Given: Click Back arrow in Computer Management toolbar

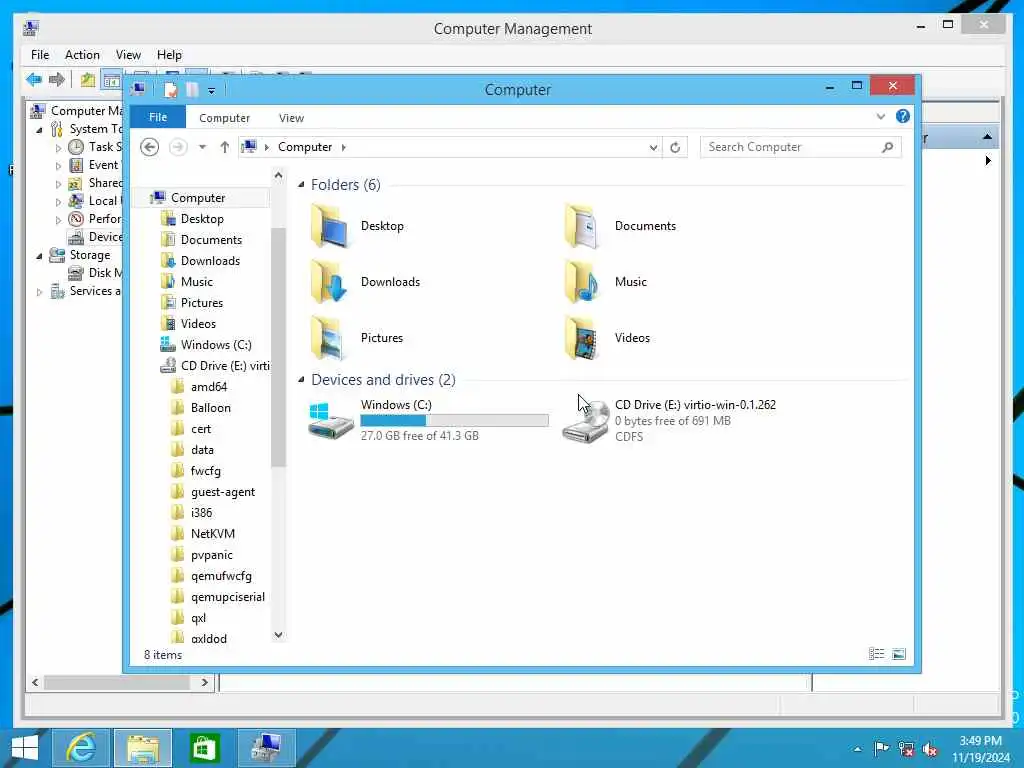Looking at the screenshot, I should tap(33, 80).
